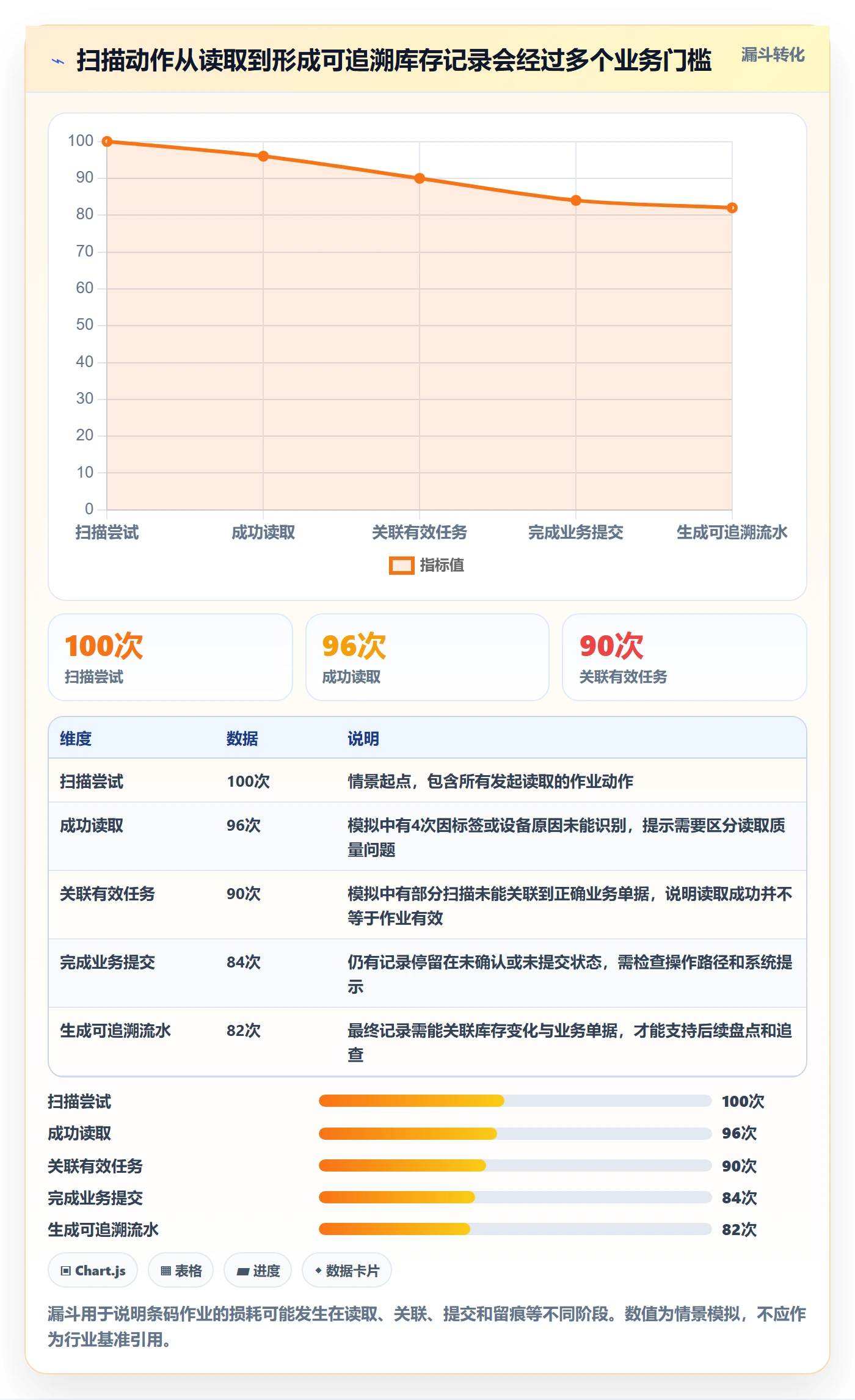Click the 96次 value in the table

(x=244, y=825)
